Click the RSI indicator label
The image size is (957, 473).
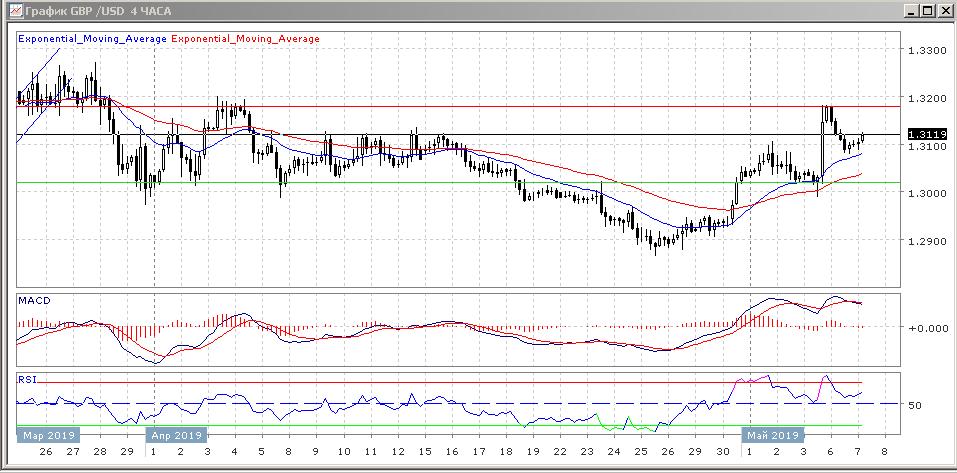point(28,380)
